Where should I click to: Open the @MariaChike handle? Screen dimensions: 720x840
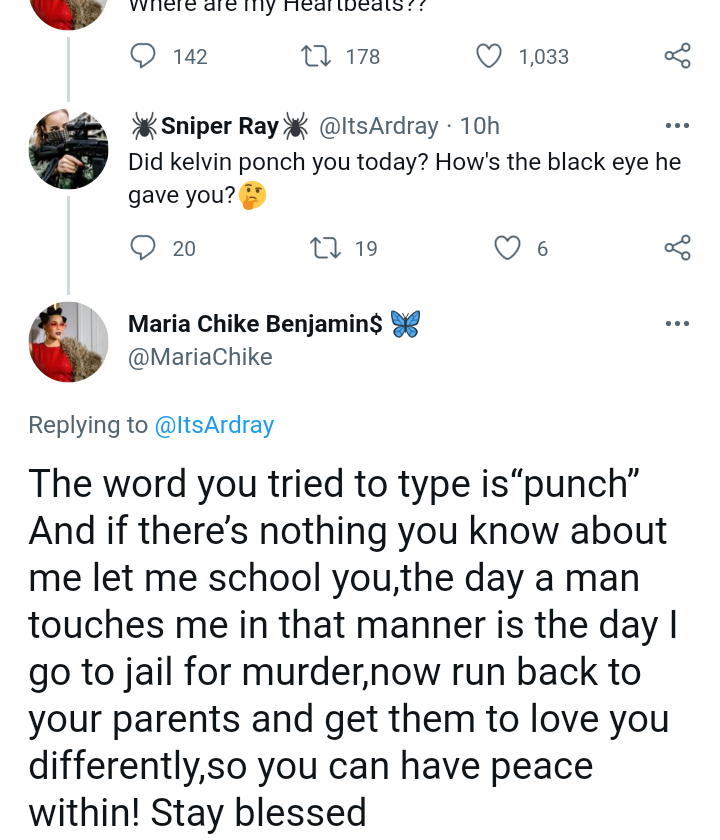click(200, 357)
